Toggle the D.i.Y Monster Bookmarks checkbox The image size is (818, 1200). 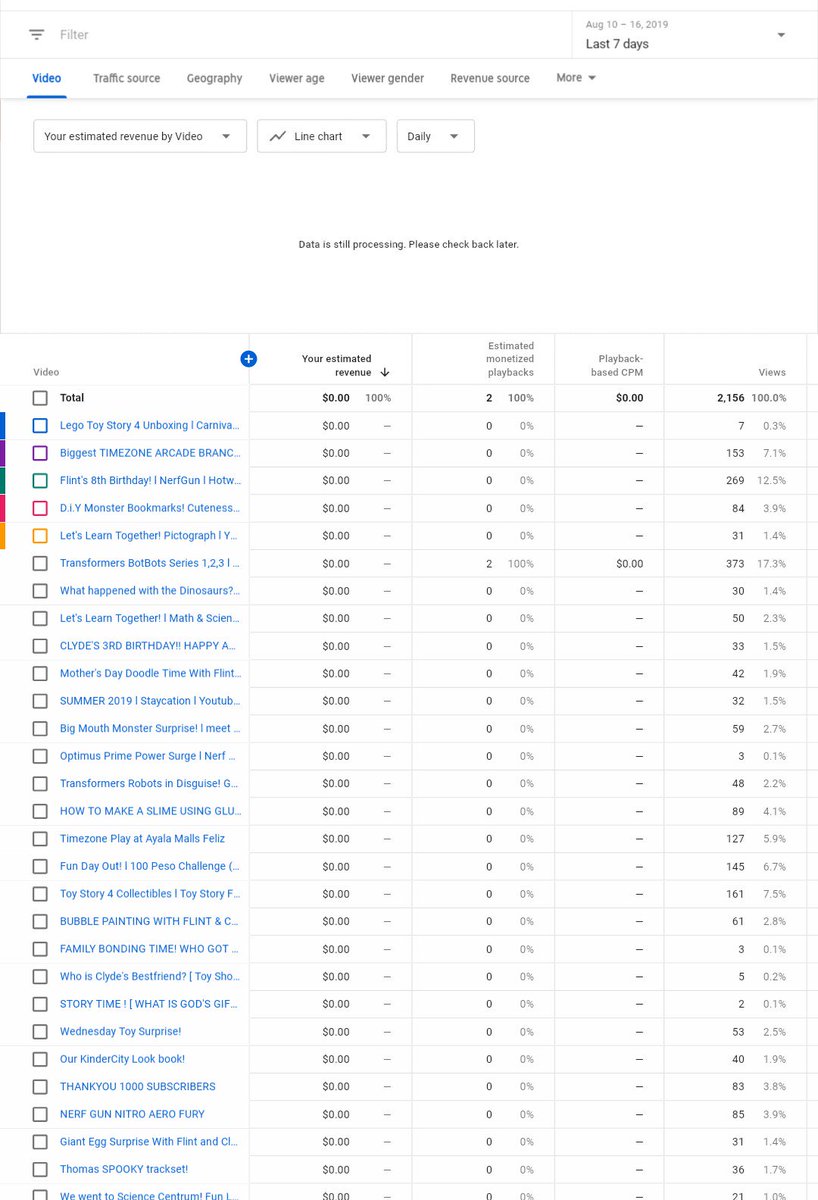[40, 508]
